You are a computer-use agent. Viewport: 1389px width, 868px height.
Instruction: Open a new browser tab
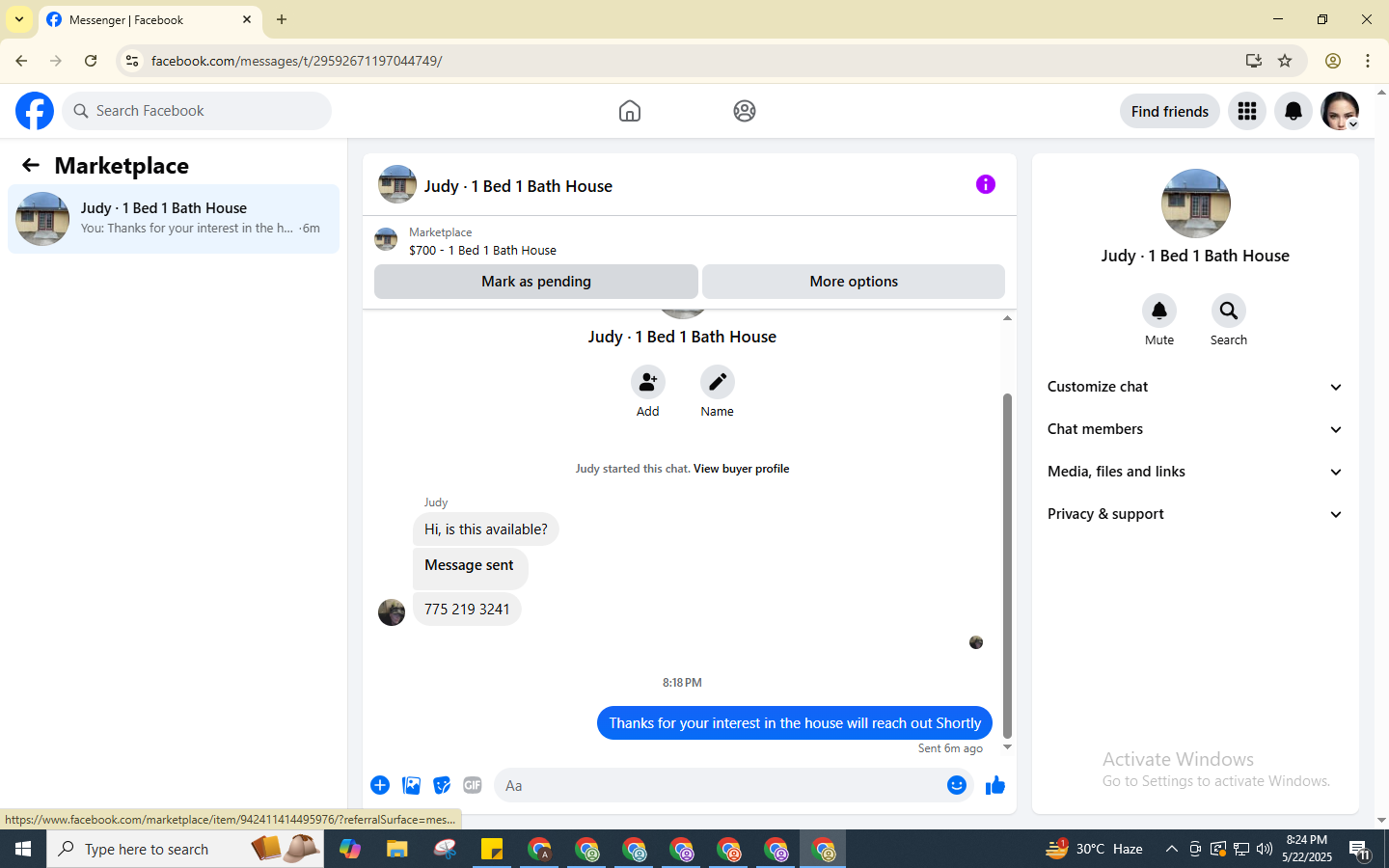(x=282, y=19)
